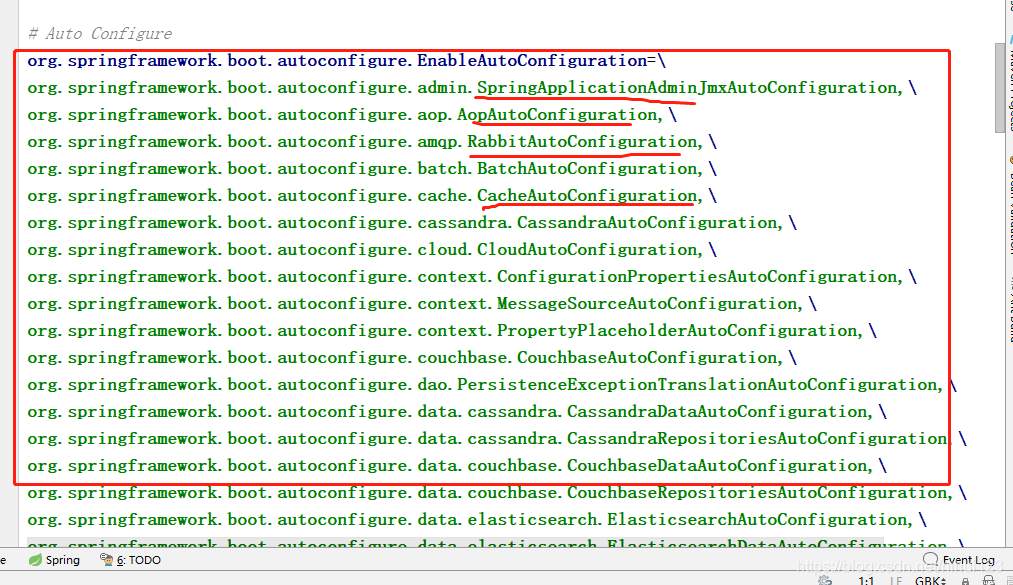Open the inspections hat icon in status bar

click(x=988, y=581)
